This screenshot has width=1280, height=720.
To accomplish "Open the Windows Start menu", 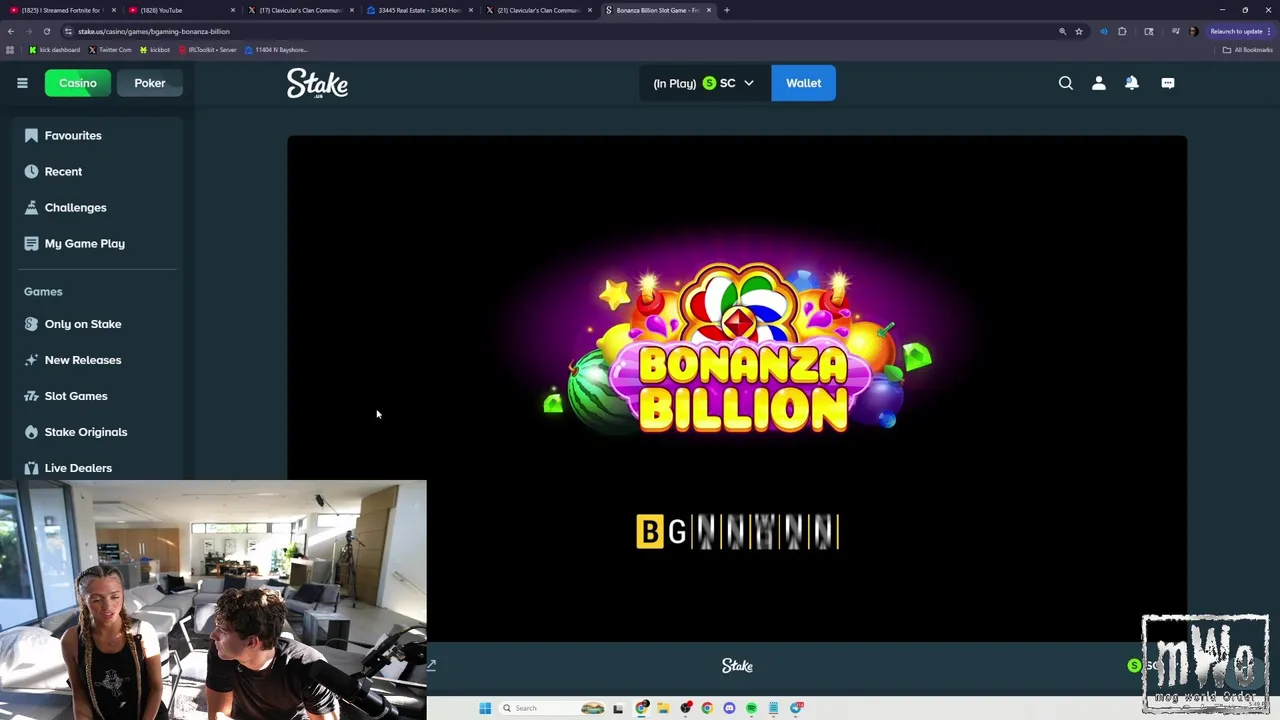I will point(485,708).
